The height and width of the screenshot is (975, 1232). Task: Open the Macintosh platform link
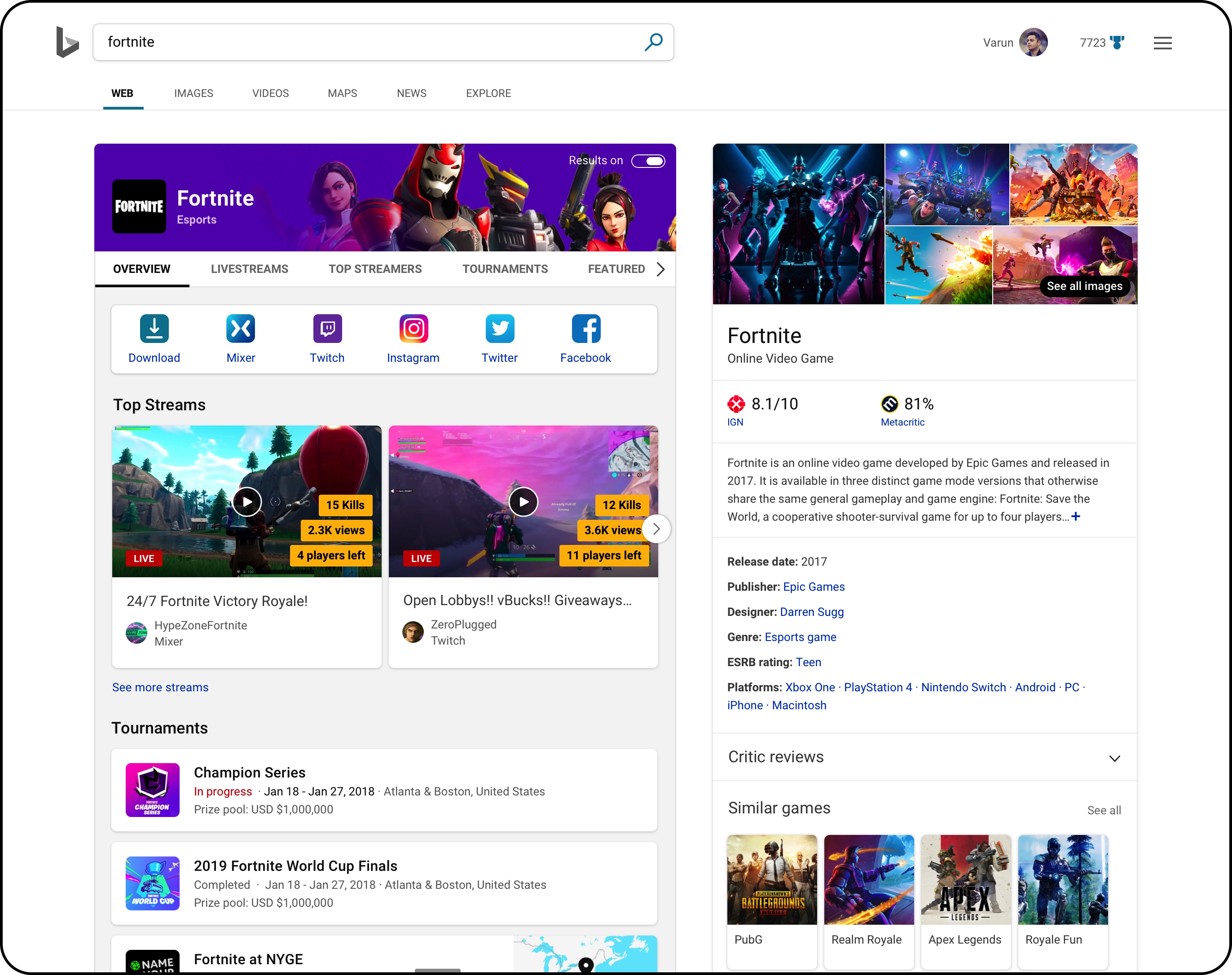tap(799, 705)
